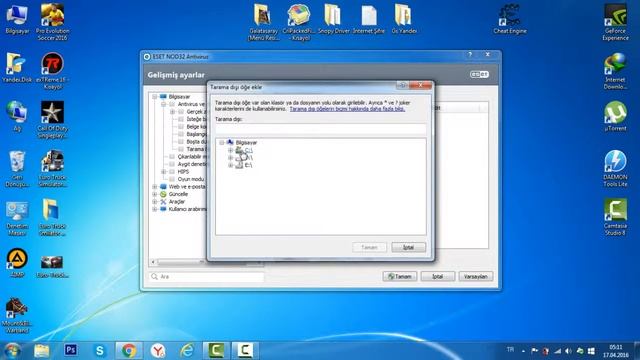Click İptal in the Gelişmiş ayarlar window

tap(438, 276)
